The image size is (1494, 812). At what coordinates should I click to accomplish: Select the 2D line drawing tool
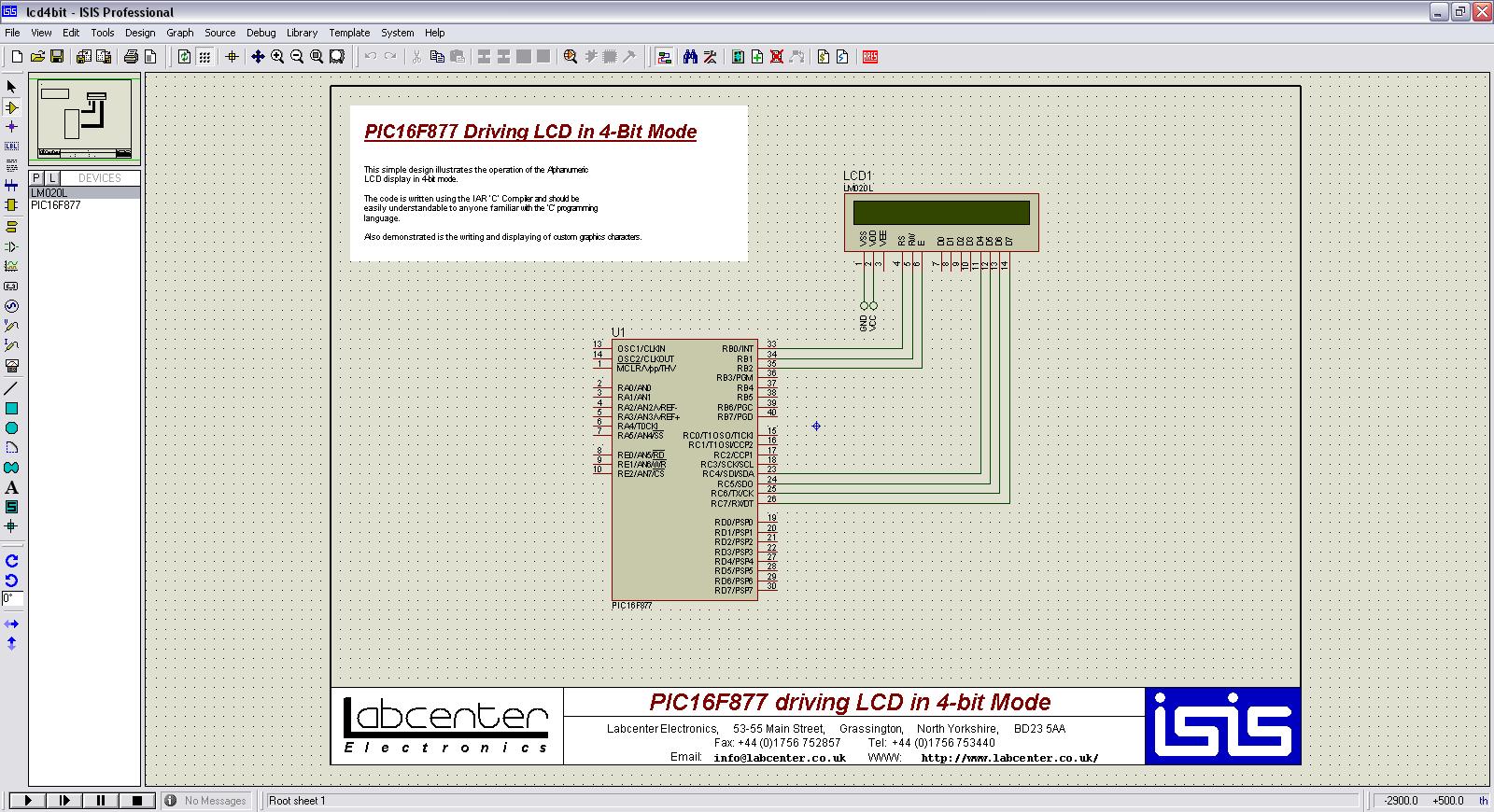pyautogui.click(x=11, y=388)
